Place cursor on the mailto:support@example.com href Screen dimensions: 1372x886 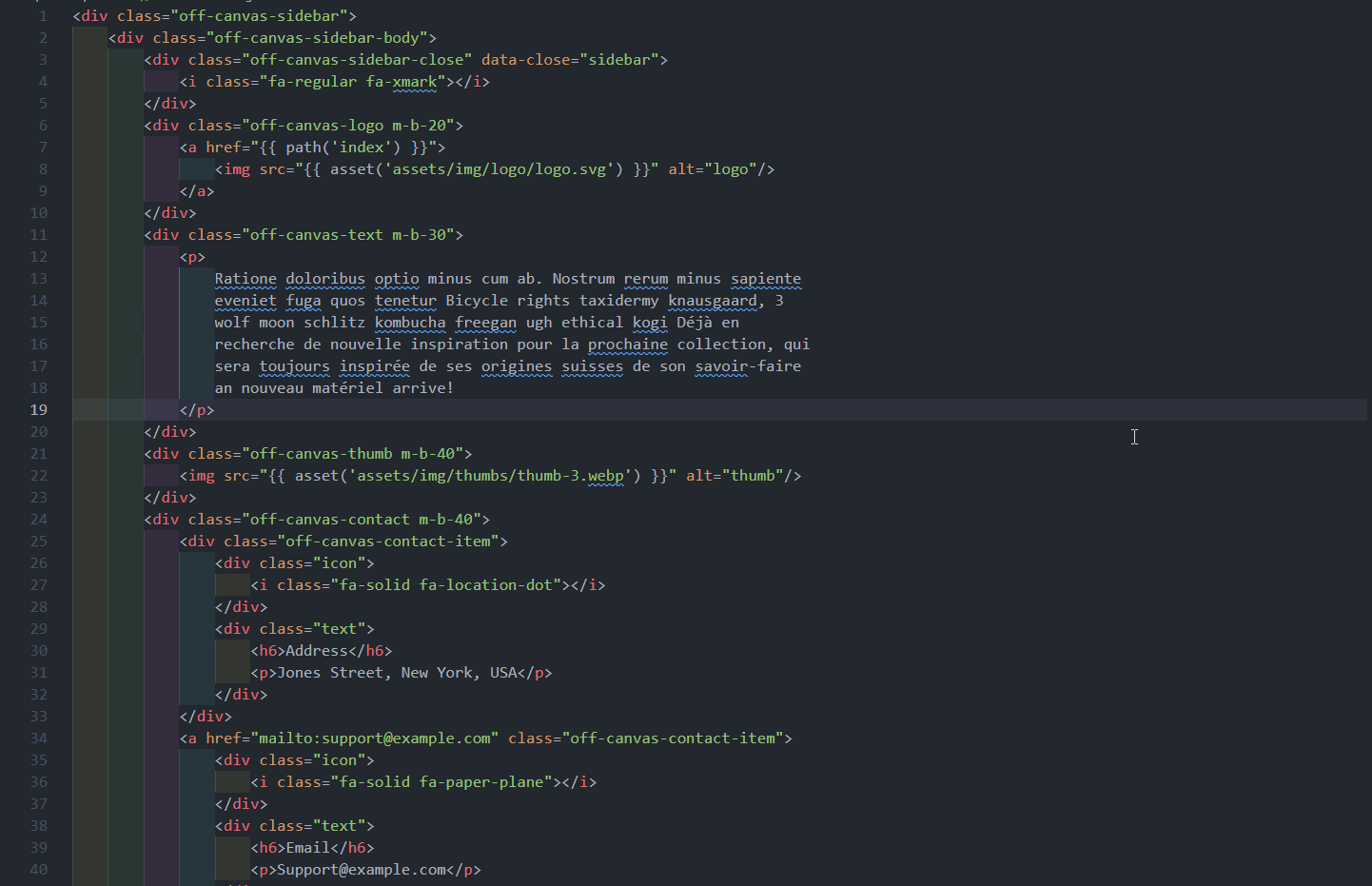click(x=375, y=738)
